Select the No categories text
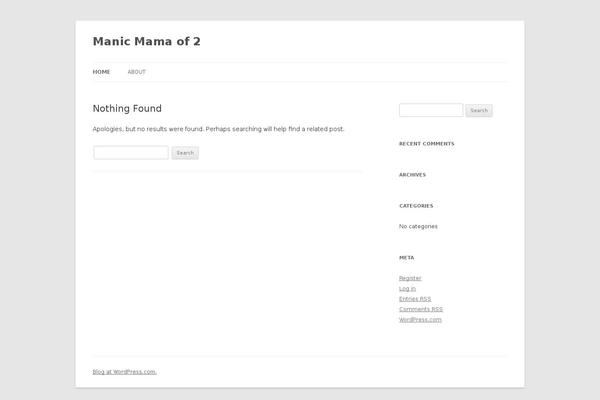600x400 pixels. coord(418,227)
